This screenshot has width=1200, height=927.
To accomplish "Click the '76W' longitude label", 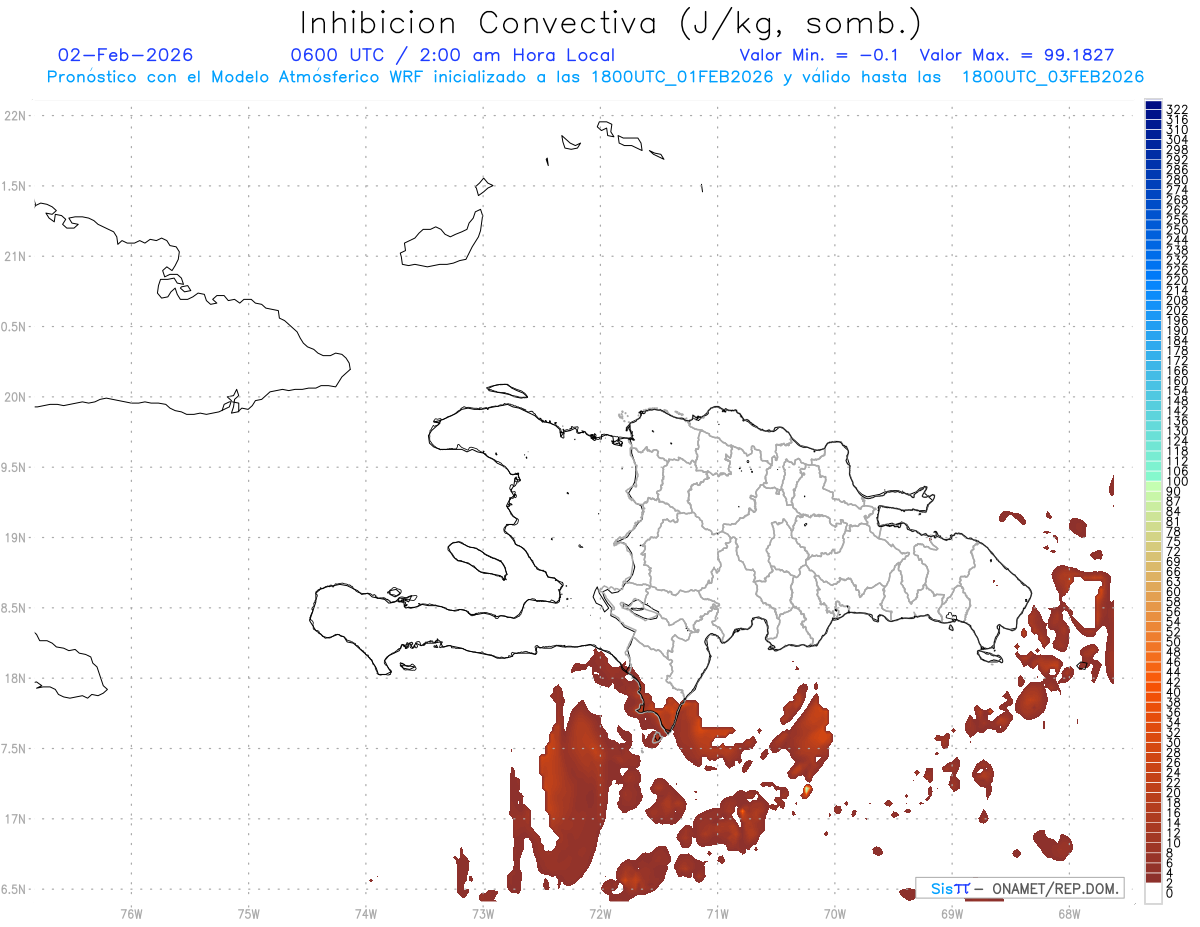I will click(131, 912).
